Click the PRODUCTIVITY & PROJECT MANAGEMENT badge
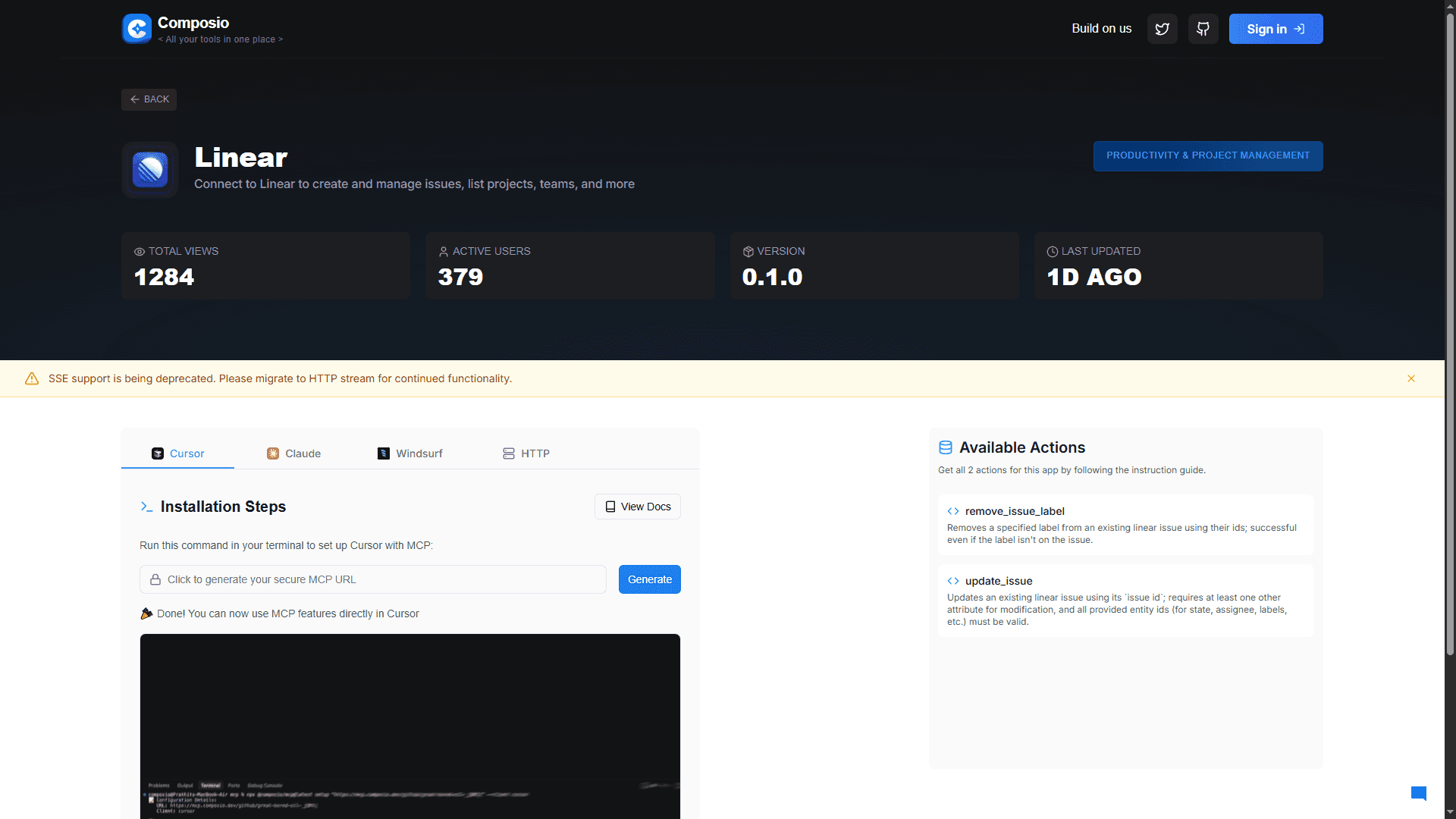The image size is (1456, 819). [x=1207, y=155]
